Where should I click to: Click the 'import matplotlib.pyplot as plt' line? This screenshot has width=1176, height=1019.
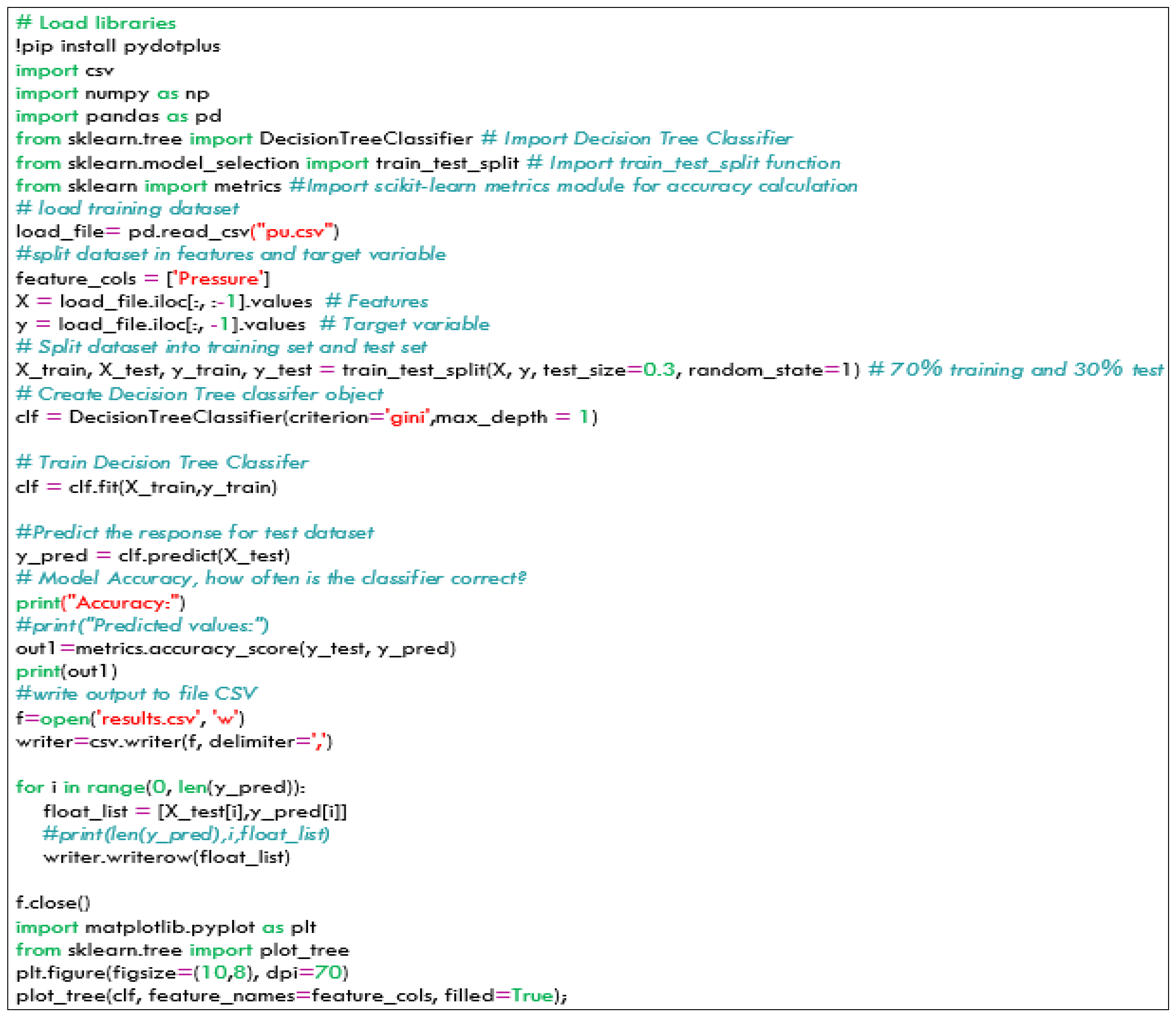[165, 928]
